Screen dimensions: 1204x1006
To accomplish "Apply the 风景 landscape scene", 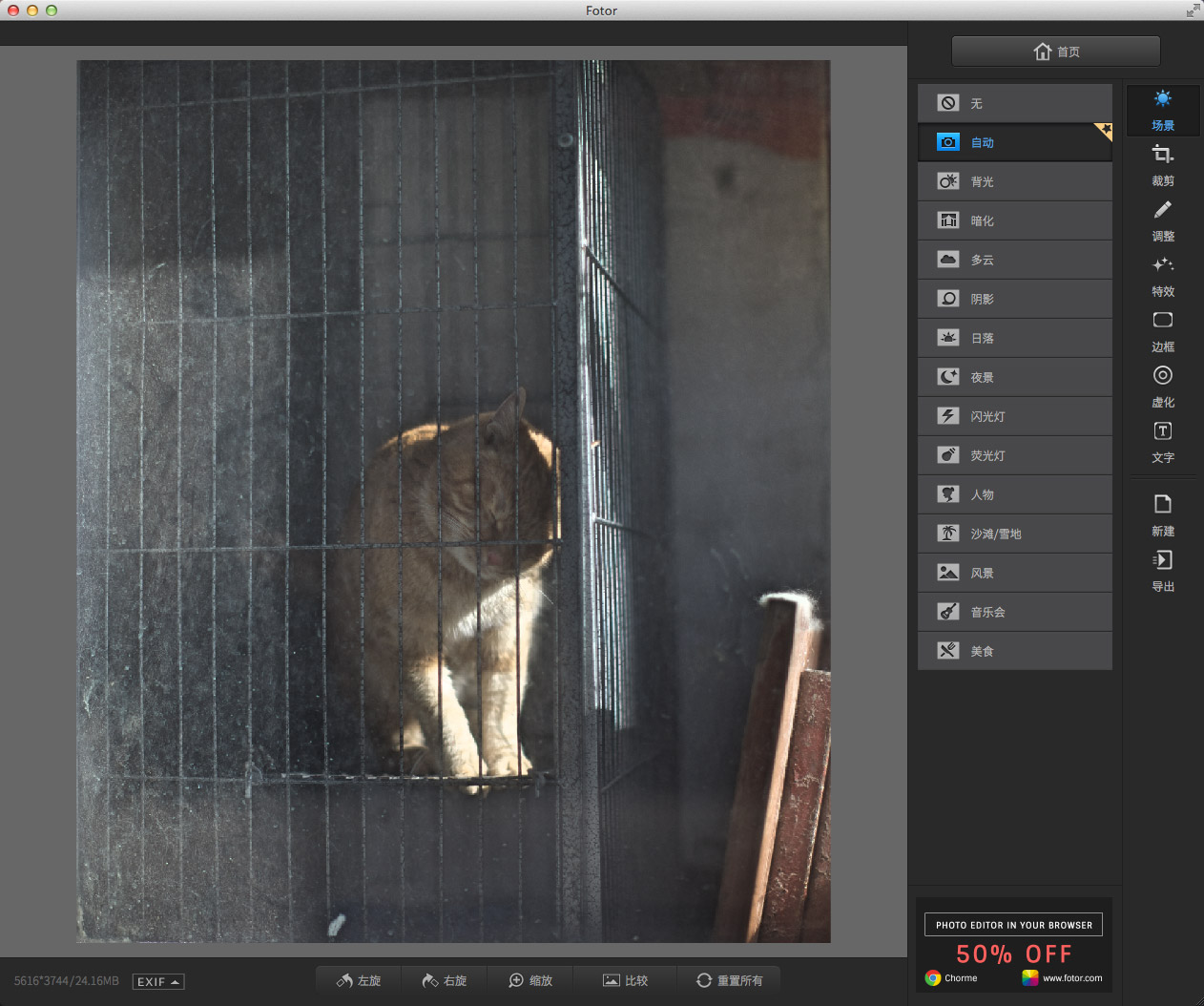I will [1014, 573].
